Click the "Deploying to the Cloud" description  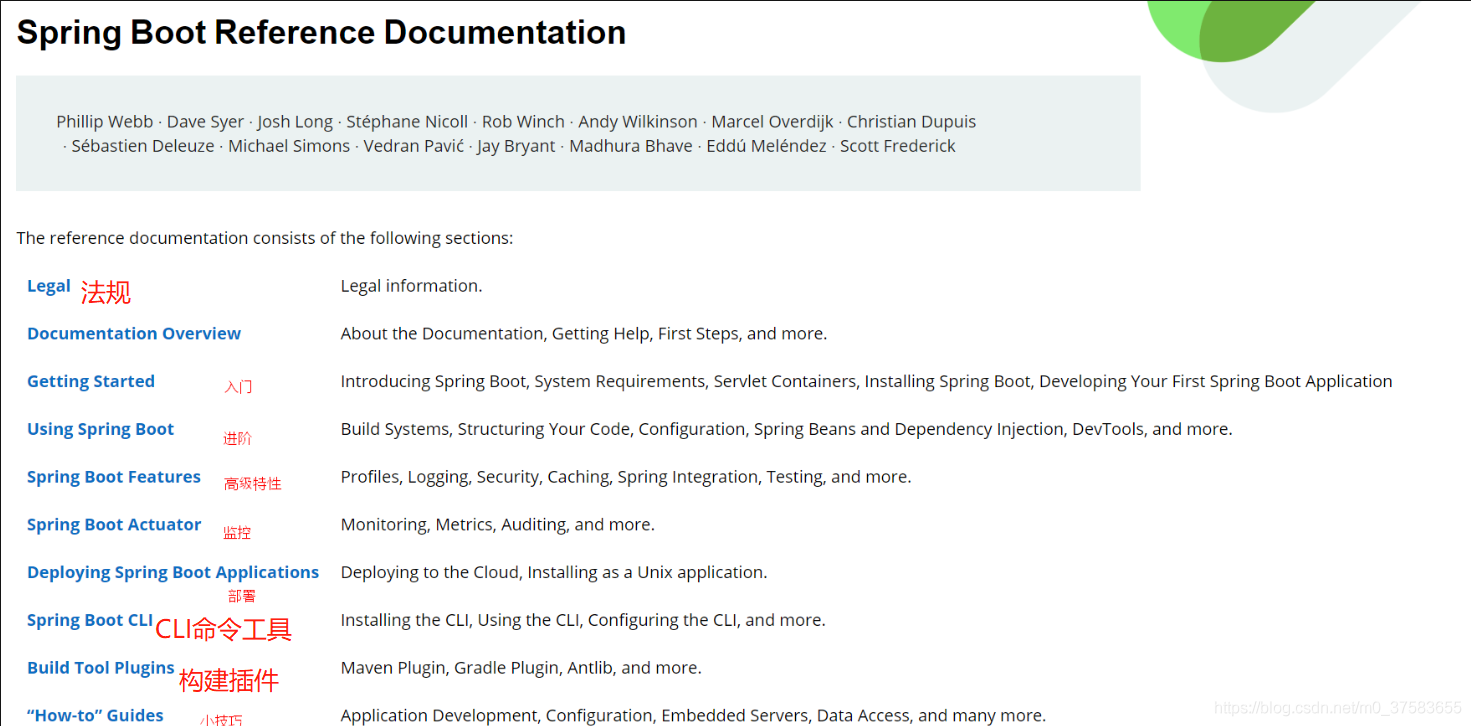click(x=554, y=573)
